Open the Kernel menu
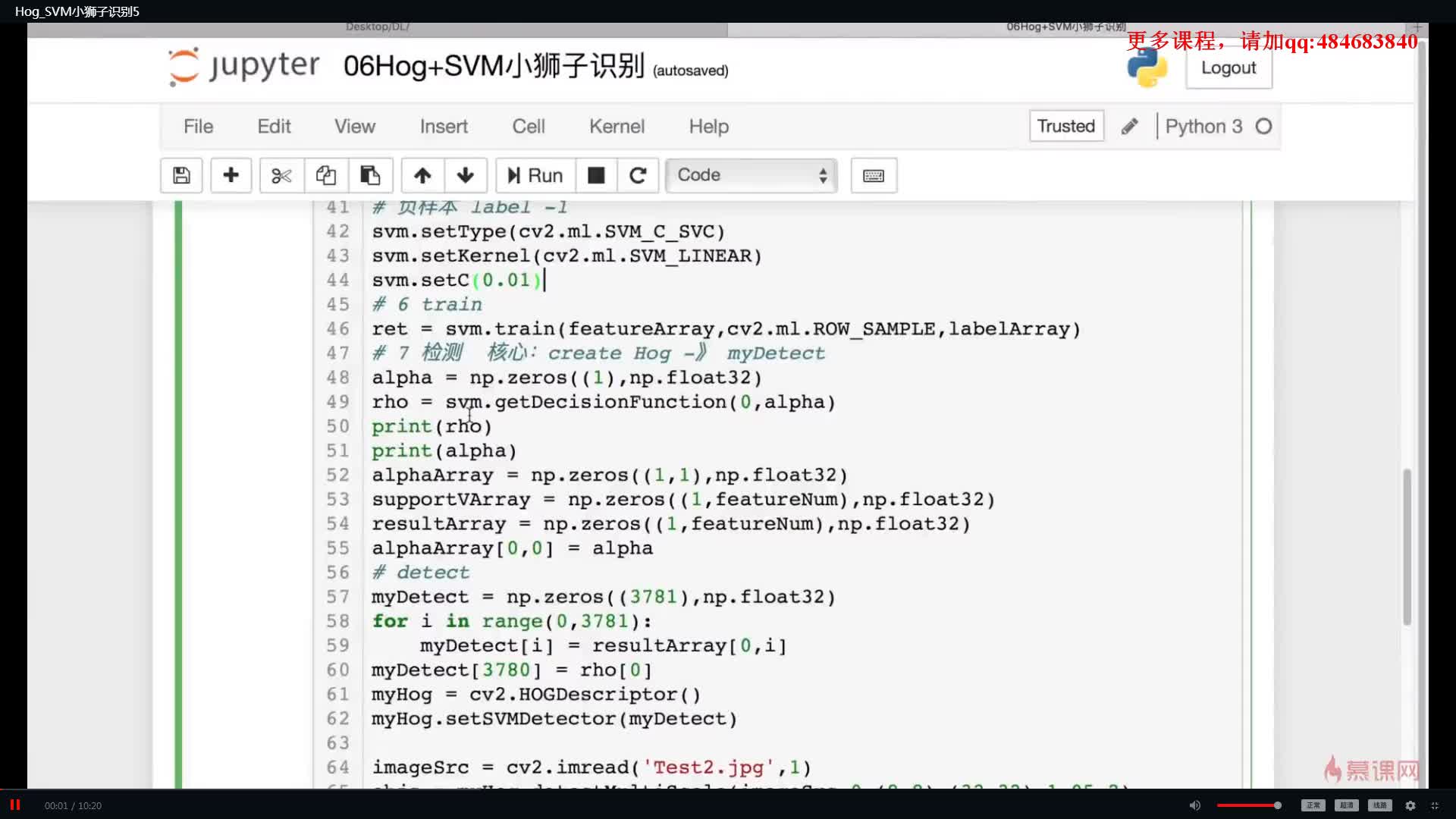The height and width of the screenshot is (819, 1456). click(x=617, y=127)
